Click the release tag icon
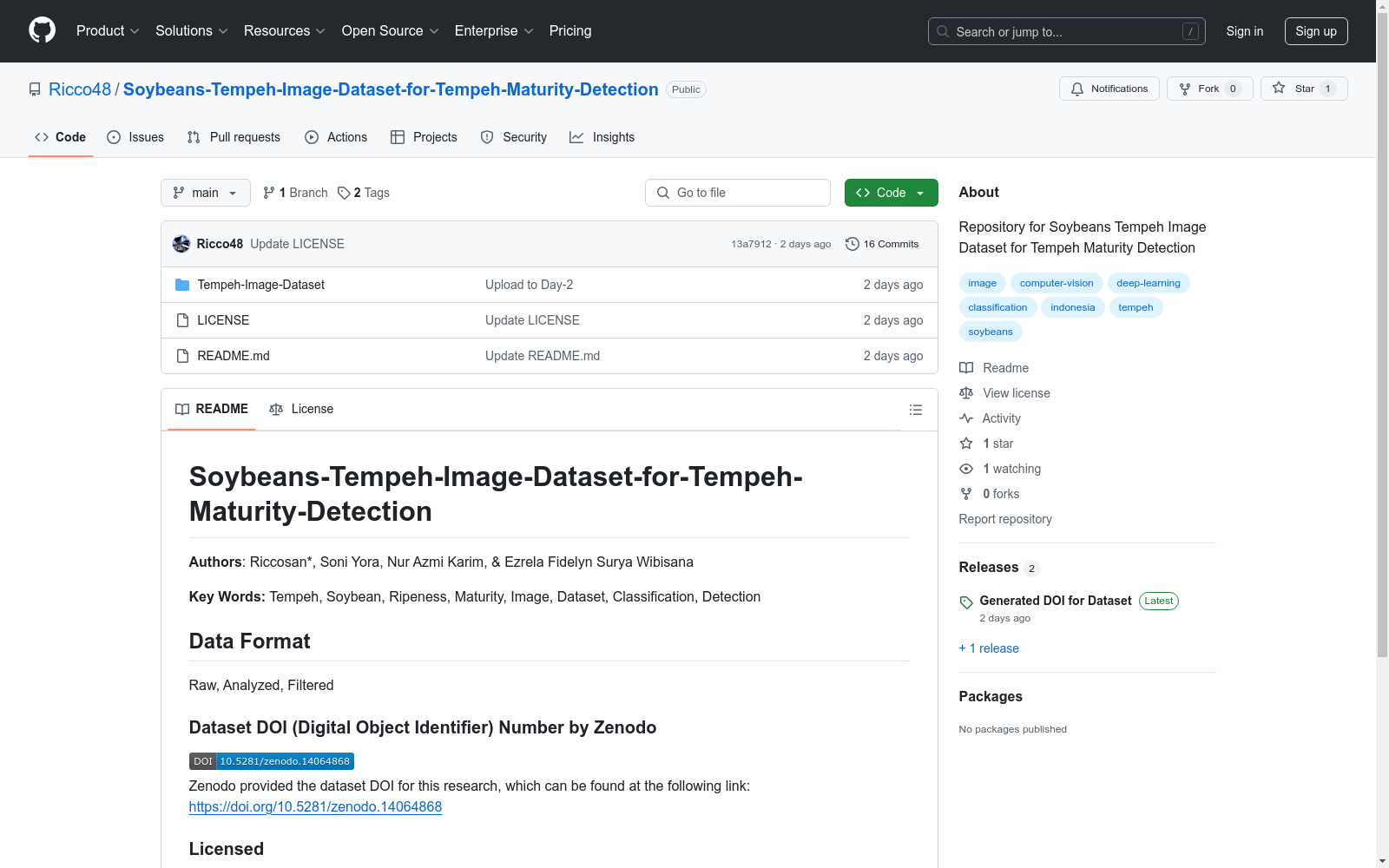Viewport: 1389px width, 868px height. point(966,602)
